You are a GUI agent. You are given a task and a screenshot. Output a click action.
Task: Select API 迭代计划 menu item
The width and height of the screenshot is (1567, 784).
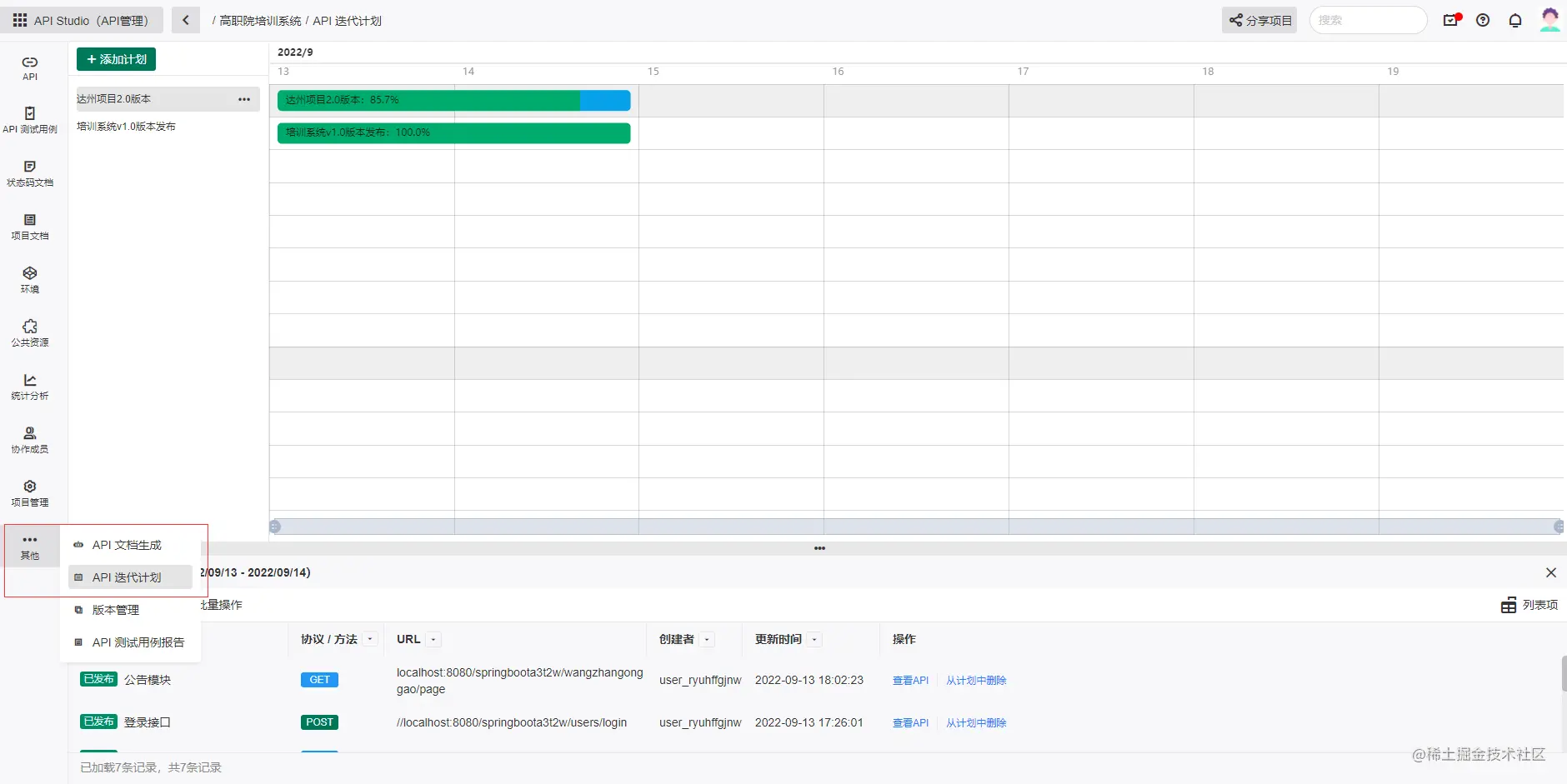point(131,577)
